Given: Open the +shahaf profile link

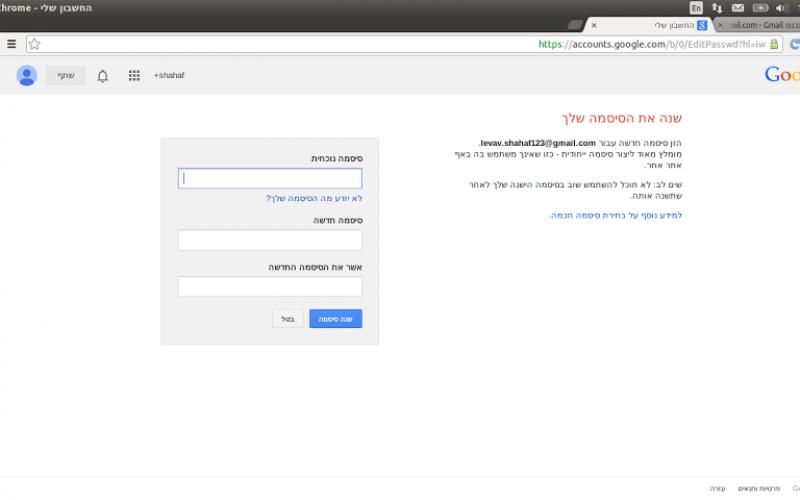Looking at the screenshot, I should 169,76.
